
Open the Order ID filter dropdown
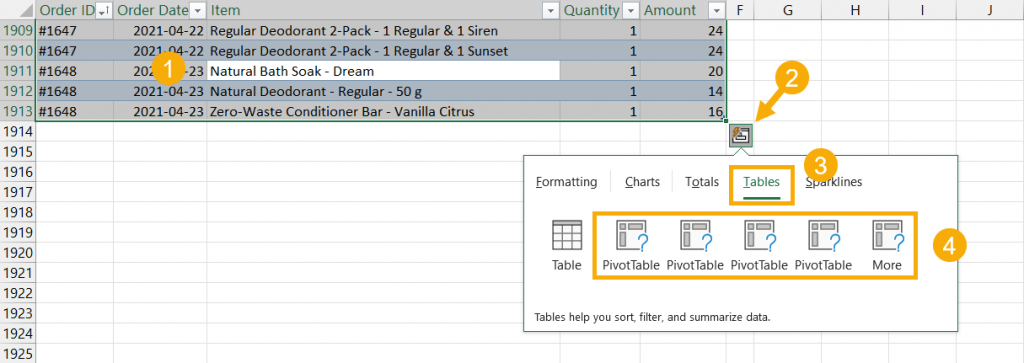103,10
